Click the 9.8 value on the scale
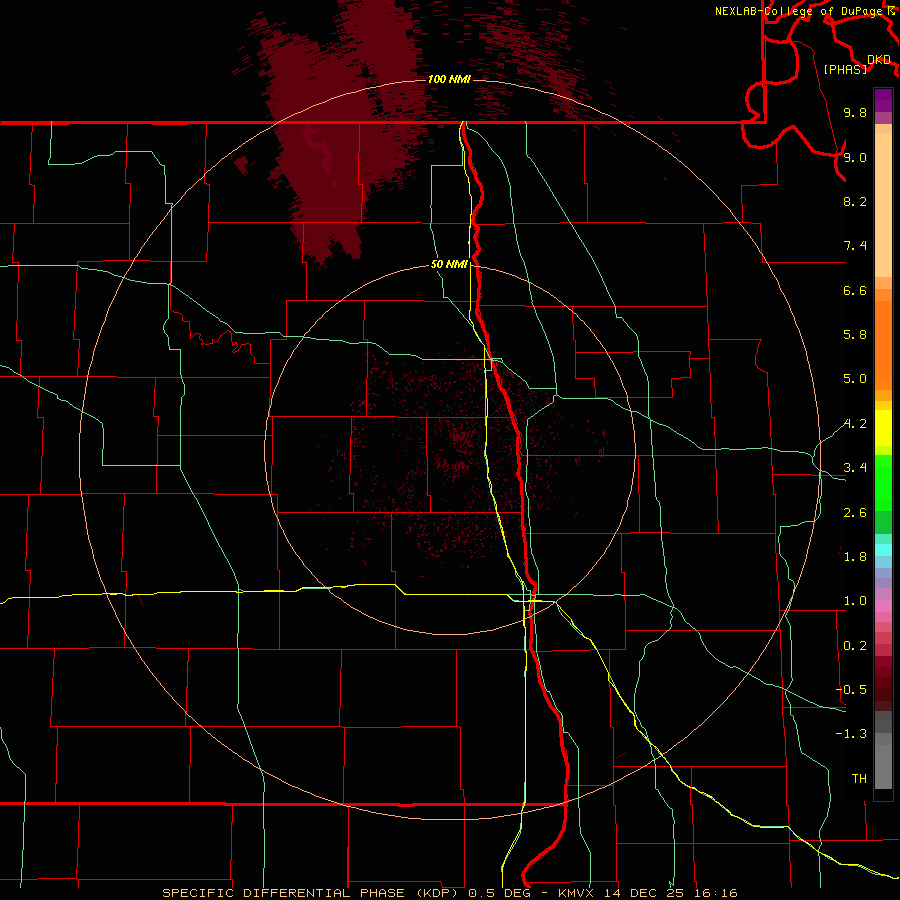 [855, 112]
